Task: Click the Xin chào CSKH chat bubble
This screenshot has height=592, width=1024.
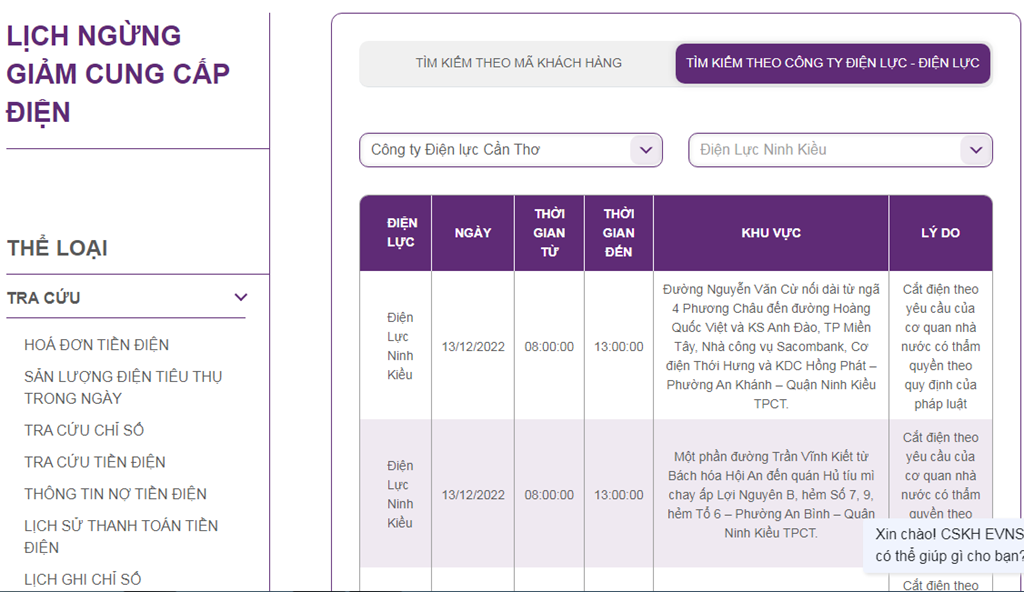Action: pos(947,545)
